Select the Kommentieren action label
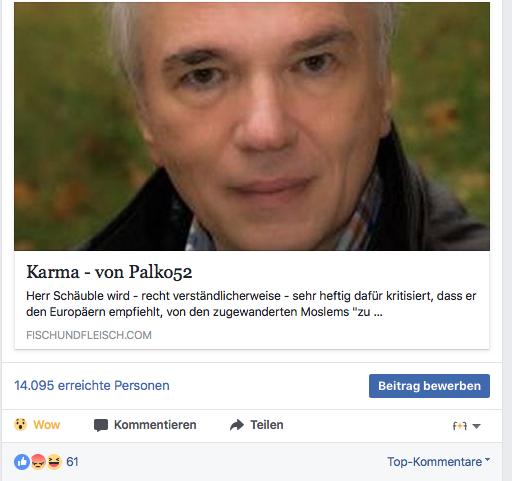This screenshot has width=512, height=481. click(155, 425)
